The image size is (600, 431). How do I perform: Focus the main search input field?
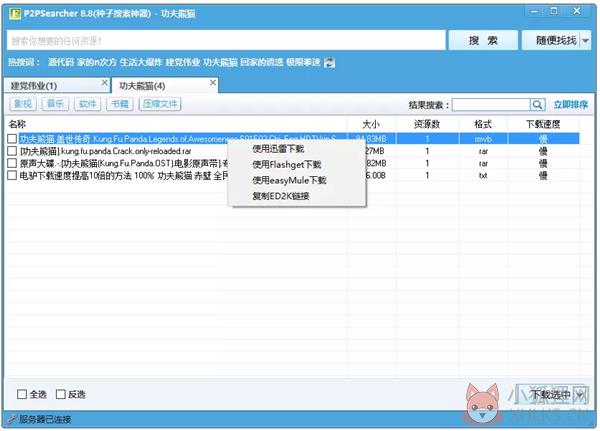(226, 40)
